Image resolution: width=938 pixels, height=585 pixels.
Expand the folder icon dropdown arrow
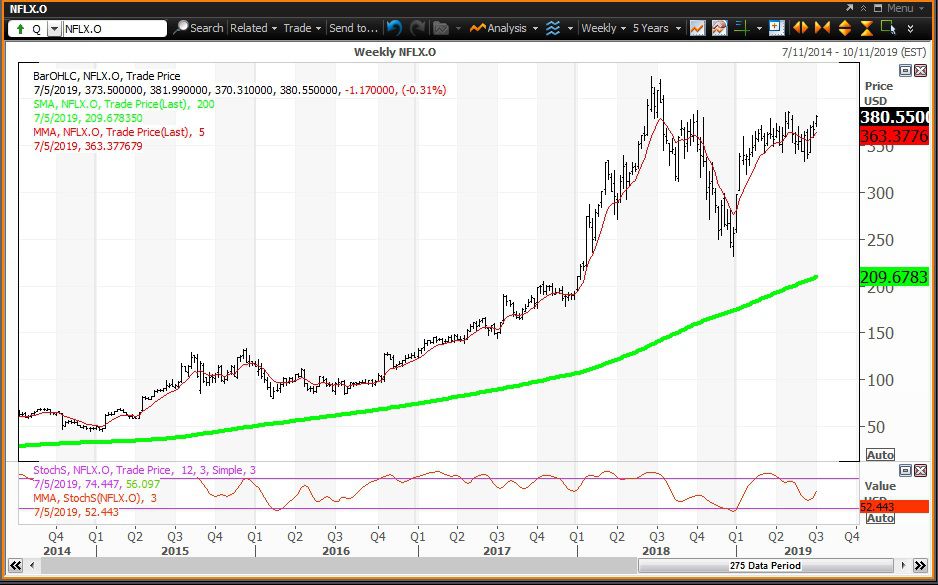point(458,28)
